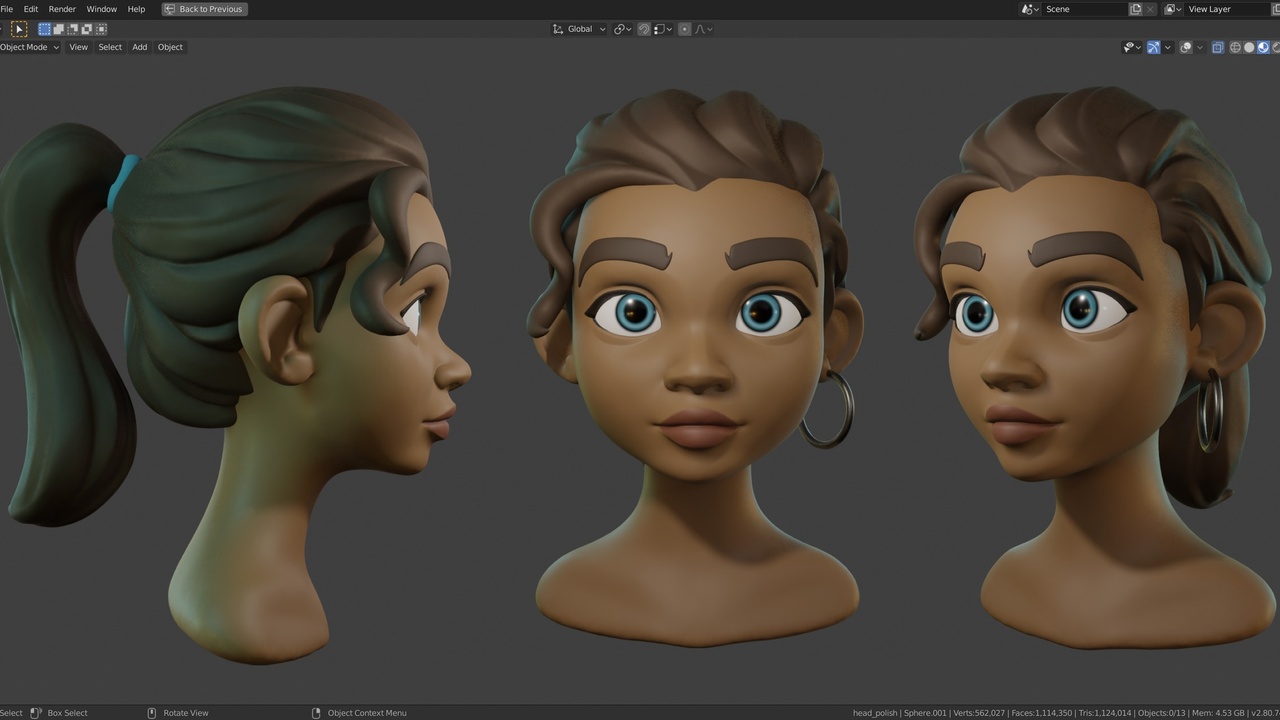Image resolution: width=1280 pixels, height=720 pixels.
Task: Switch to solid viewport shading
Action: pyautogui.click(x=1249, y=47)
